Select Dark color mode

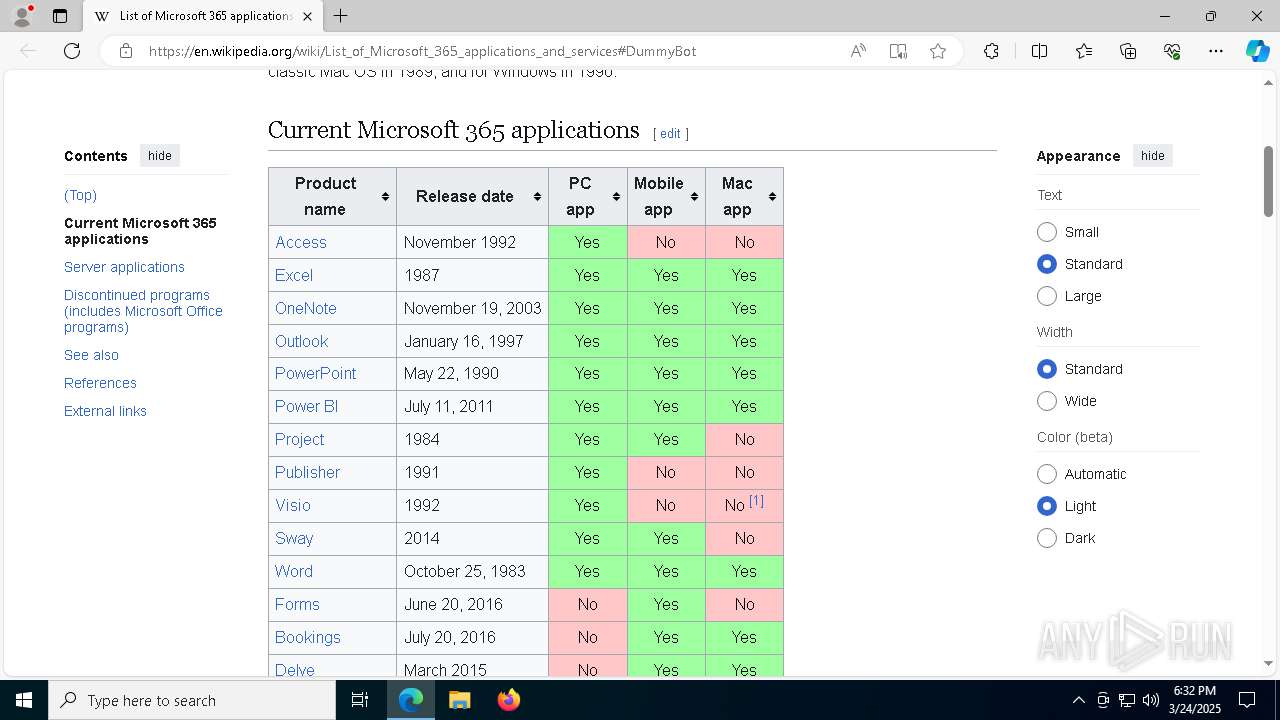click(1047, 538)
